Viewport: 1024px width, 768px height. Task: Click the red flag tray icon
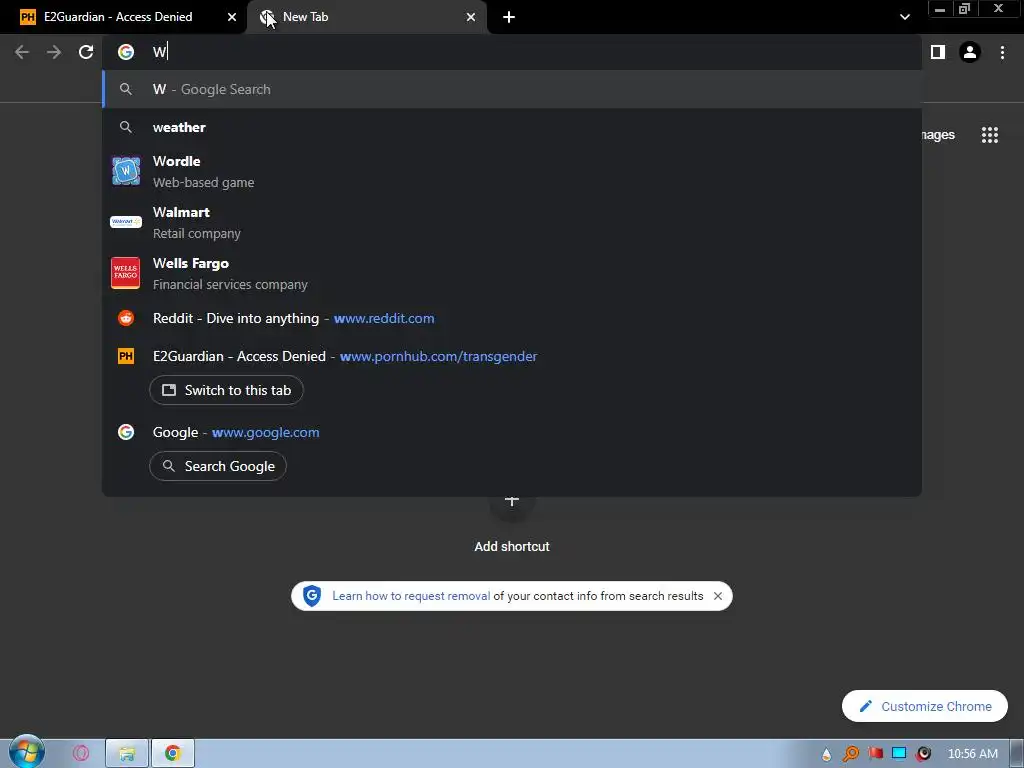875,754
